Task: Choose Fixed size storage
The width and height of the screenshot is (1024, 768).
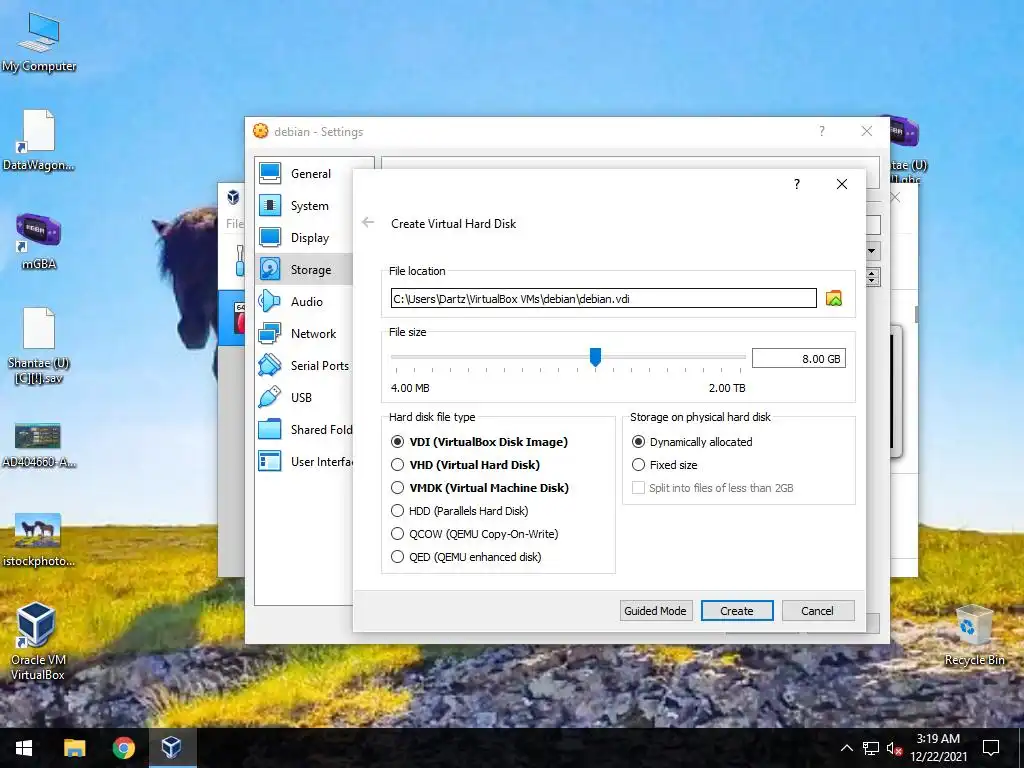Action: (665, 465)
